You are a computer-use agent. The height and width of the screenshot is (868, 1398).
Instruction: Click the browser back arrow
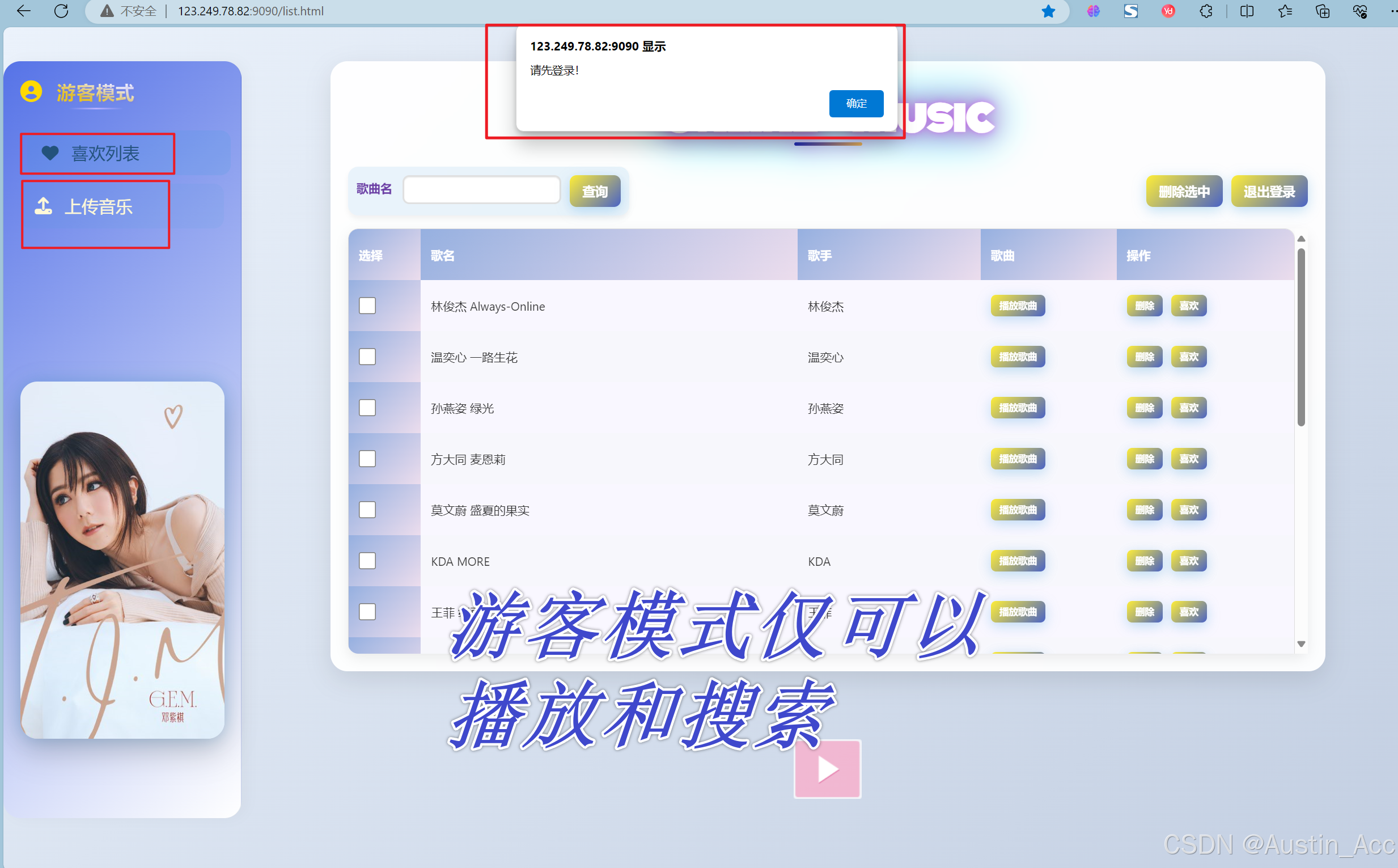pos(24,11)
